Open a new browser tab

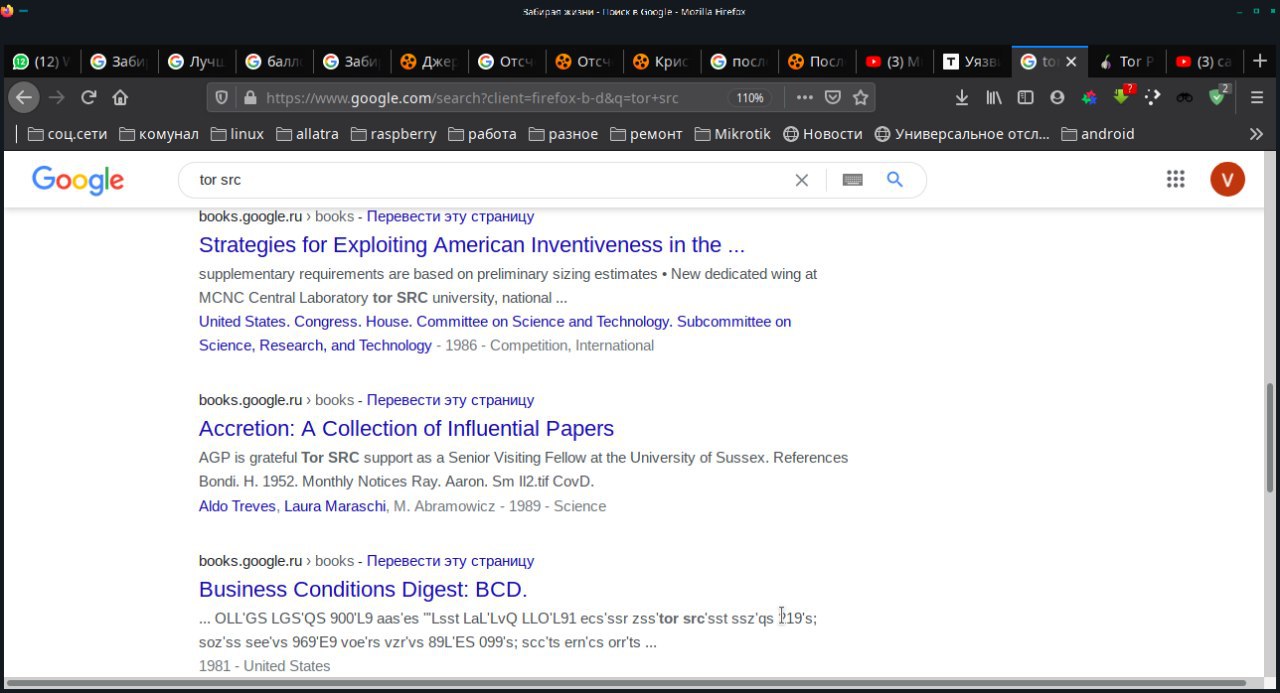point(1260,61)
